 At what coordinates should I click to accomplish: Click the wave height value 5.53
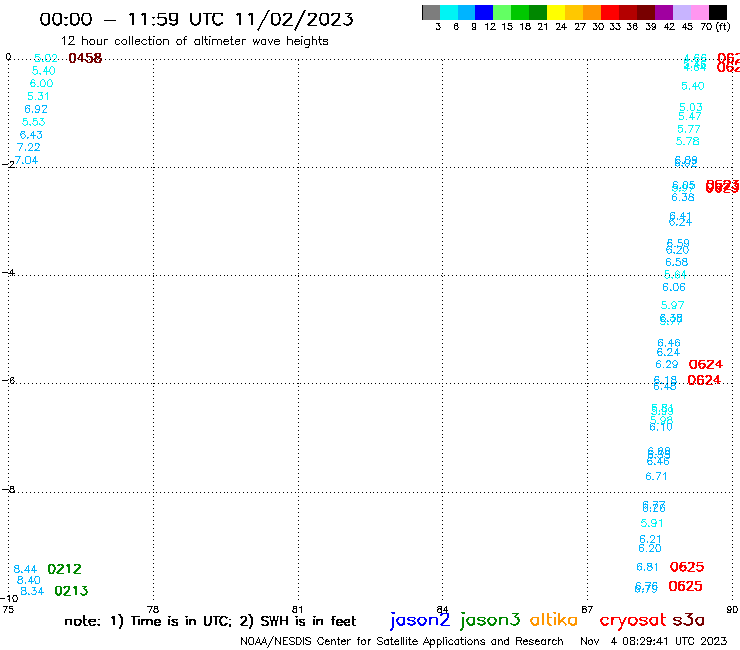[x=34, y=122]
